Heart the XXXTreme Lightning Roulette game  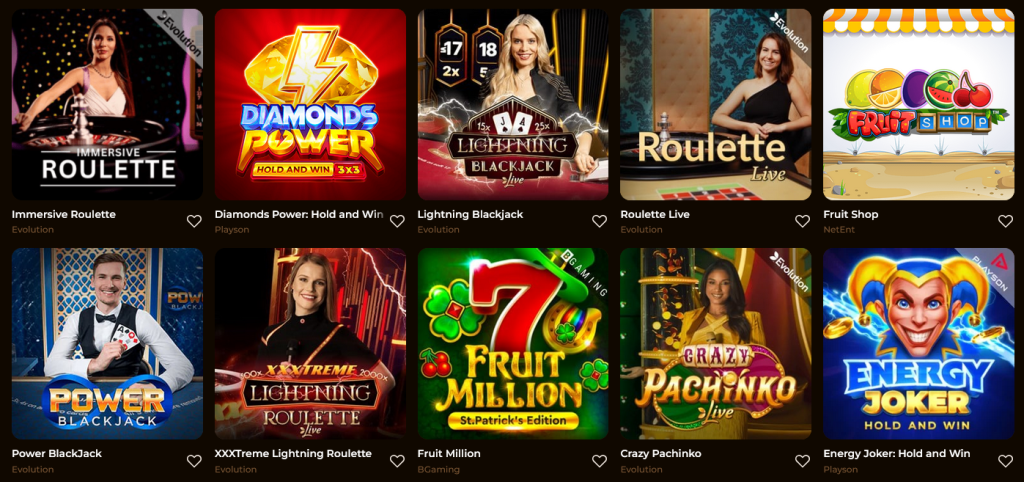[397, 461]
